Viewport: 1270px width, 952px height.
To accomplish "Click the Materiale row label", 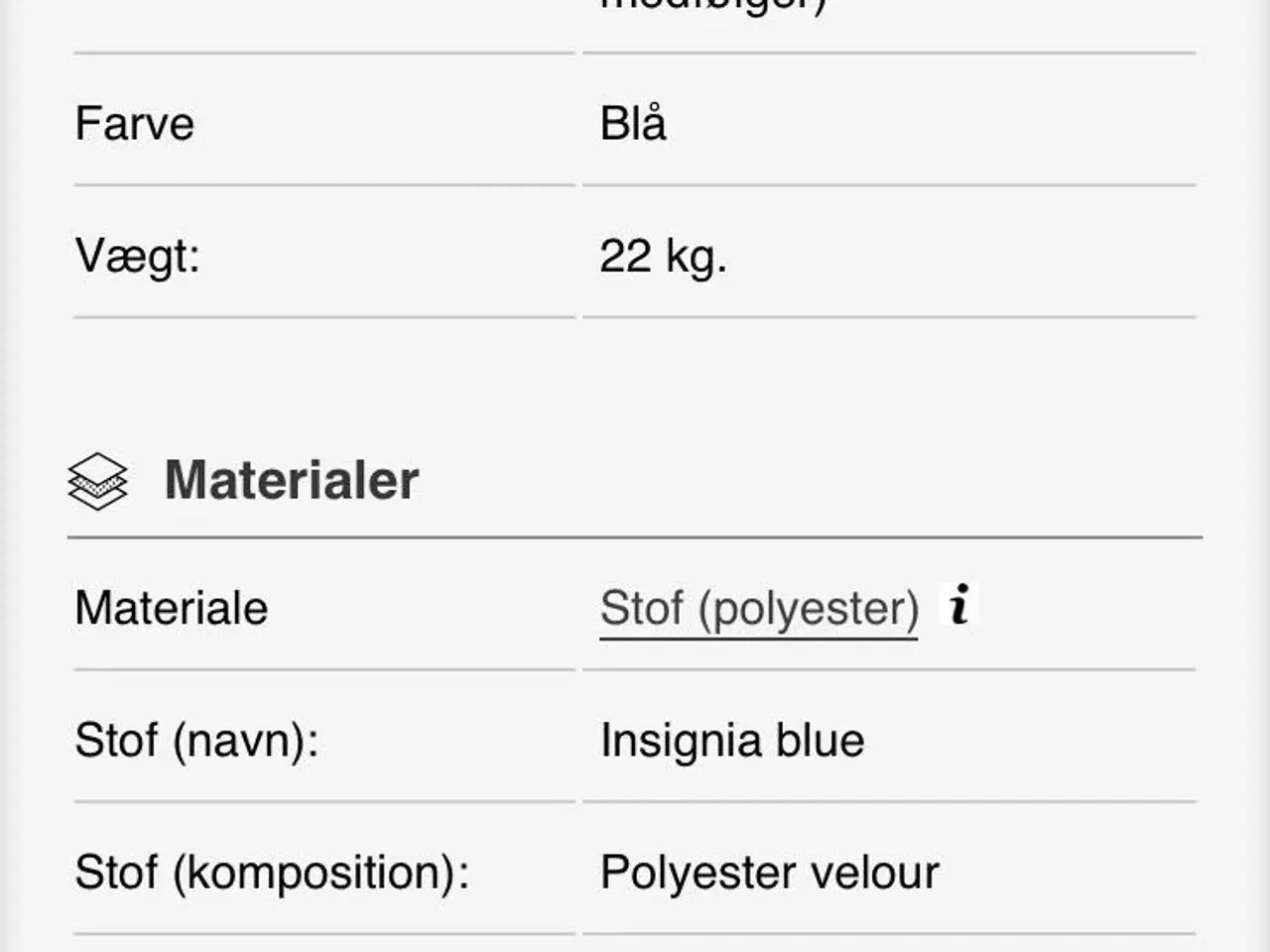I will [x=172, y=608].
